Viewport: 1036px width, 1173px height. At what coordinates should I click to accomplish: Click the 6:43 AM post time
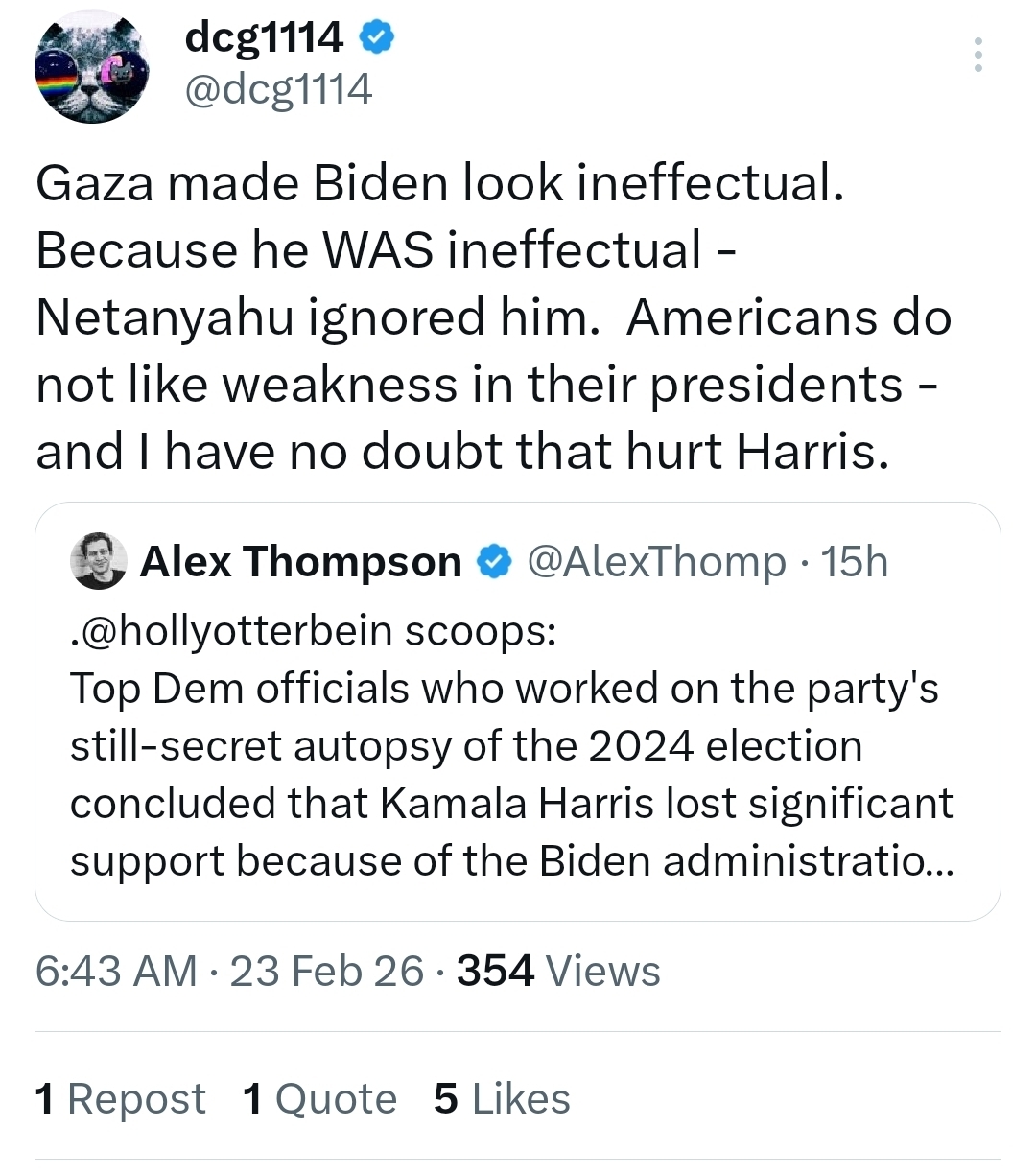tap(116, 971)
